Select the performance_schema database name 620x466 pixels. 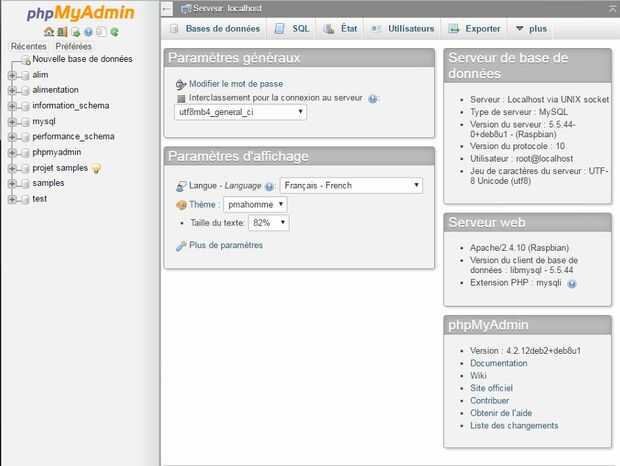[x=74, y=136]
